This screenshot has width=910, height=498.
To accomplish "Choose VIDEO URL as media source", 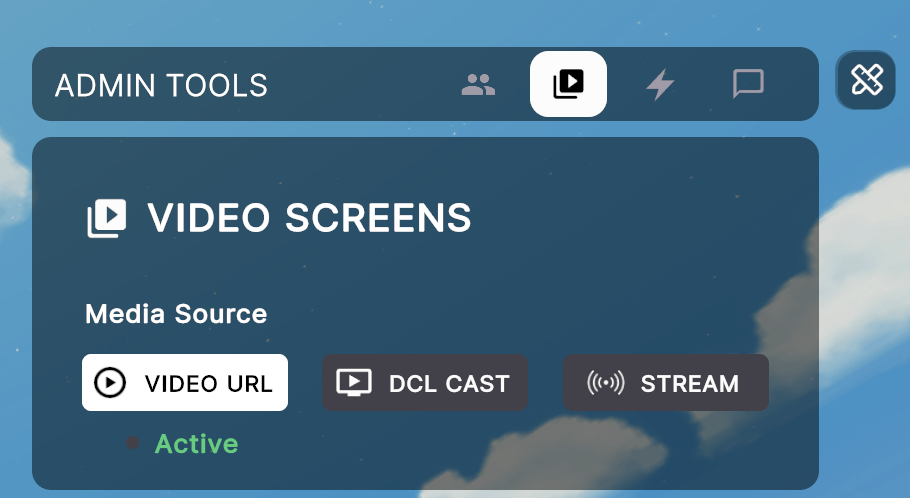I will tap(185, 382).
